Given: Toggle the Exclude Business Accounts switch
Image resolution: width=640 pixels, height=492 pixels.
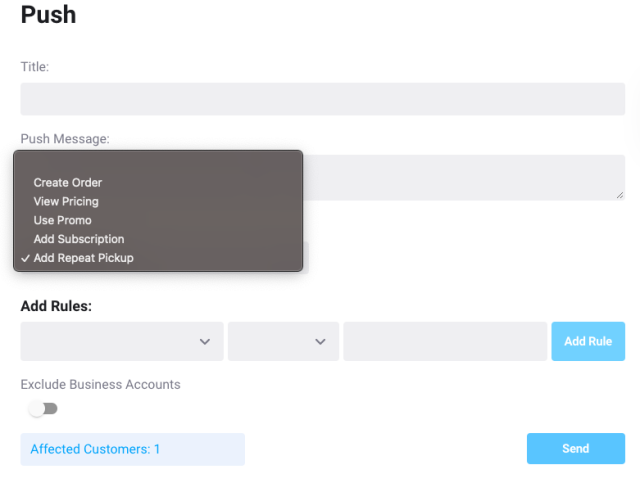Looking at the screenshot, I should pos(43,409).
